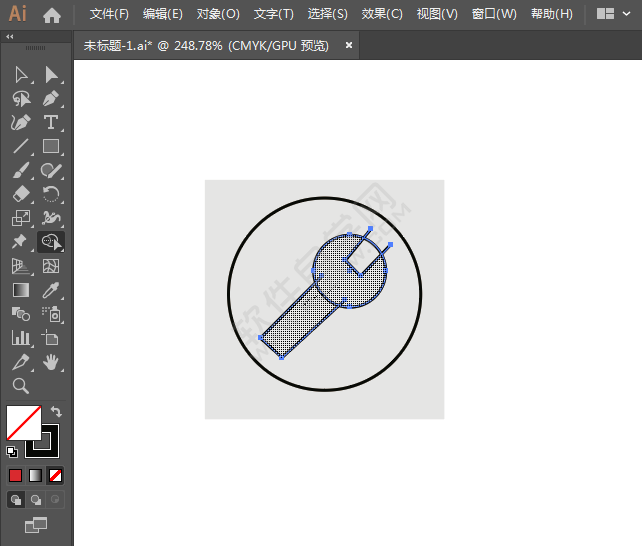Open the 文字(T) menu
The image size is (642, 546).
pyautogui.click(x=274, y=14)
